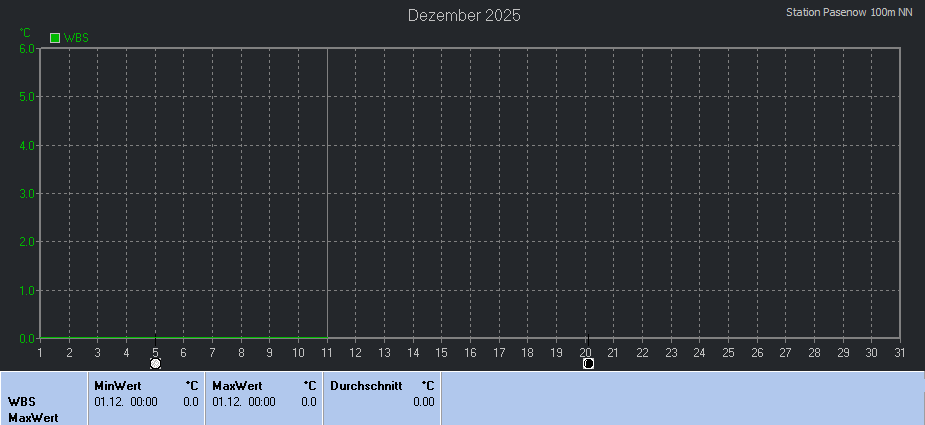Select day 31 on the x-axis
This screenshot has height=425, width=925.
900,352
